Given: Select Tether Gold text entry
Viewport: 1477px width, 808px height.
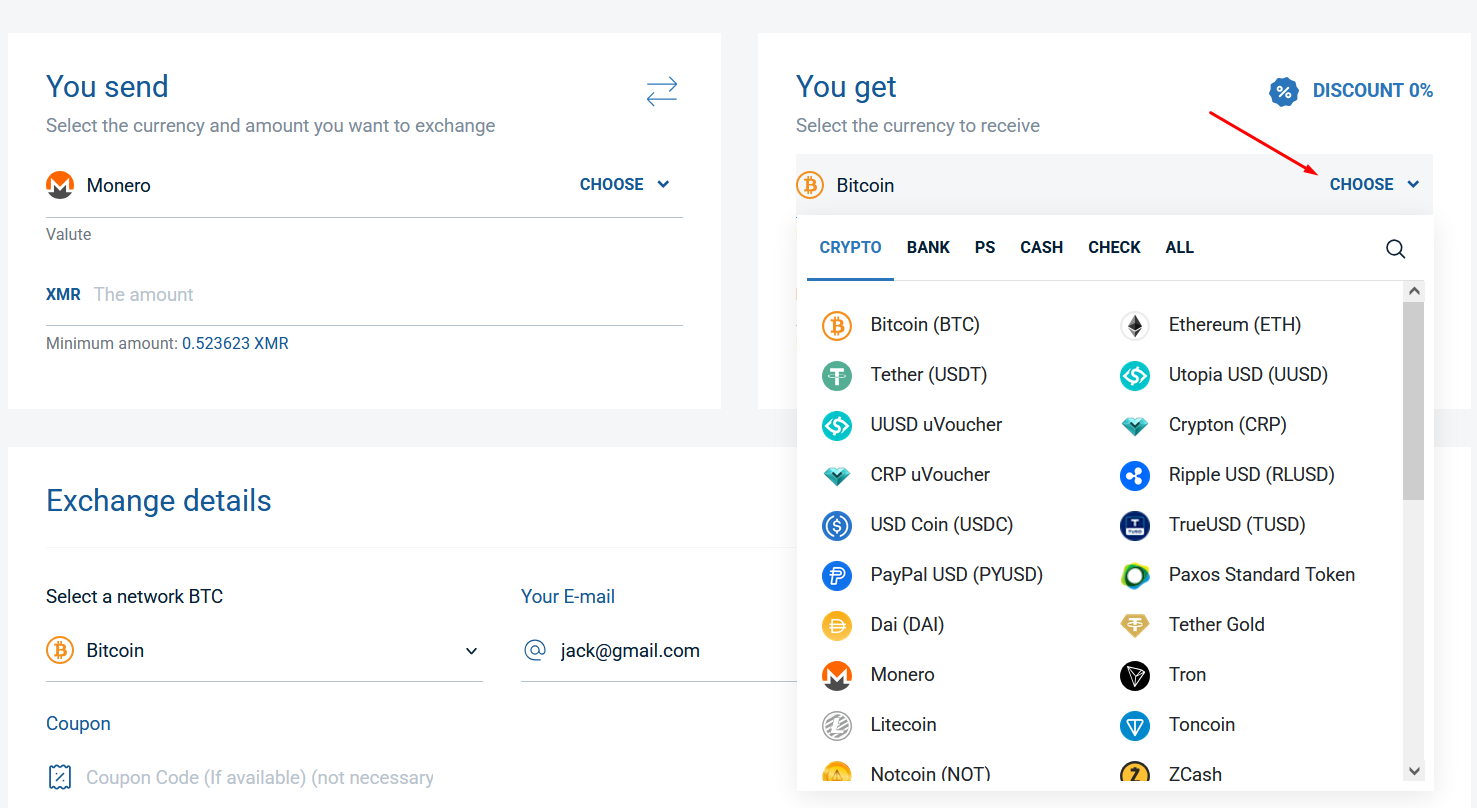Looking at the screenshot, I should (1217, 625).
